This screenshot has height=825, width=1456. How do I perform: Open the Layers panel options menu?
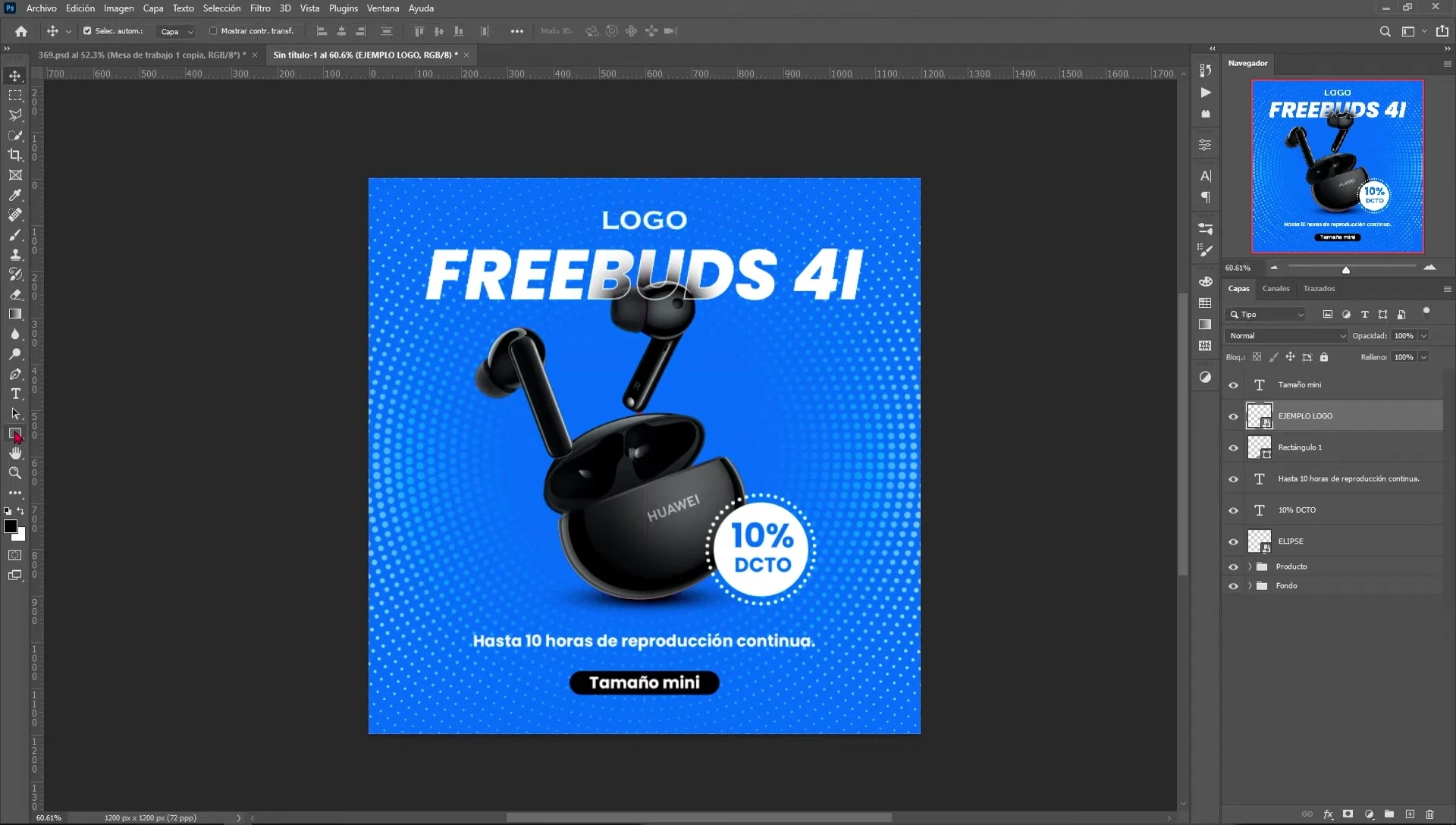[1447, 289]
